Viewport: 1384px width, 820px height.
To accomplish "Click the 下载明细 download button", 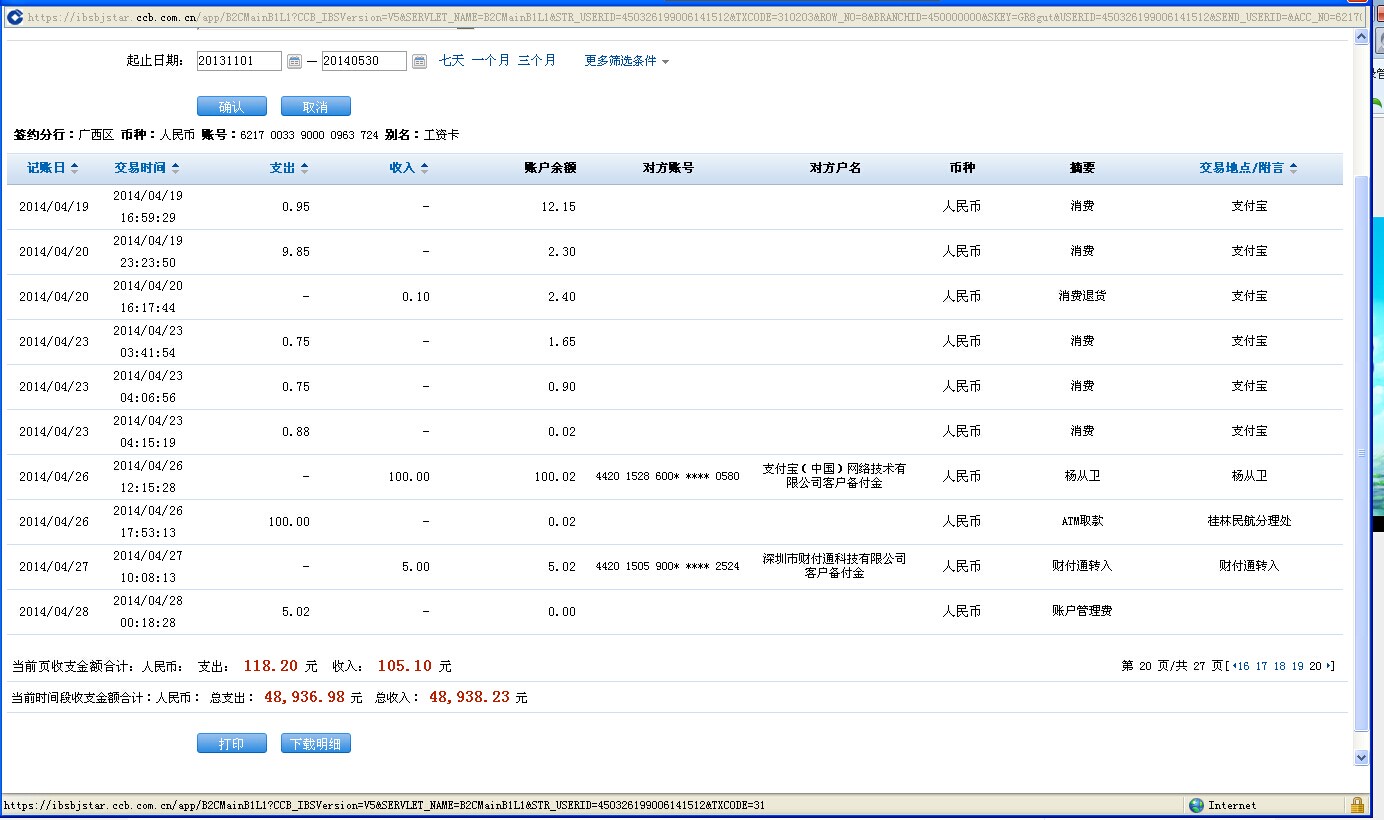I will pos(316,744).
